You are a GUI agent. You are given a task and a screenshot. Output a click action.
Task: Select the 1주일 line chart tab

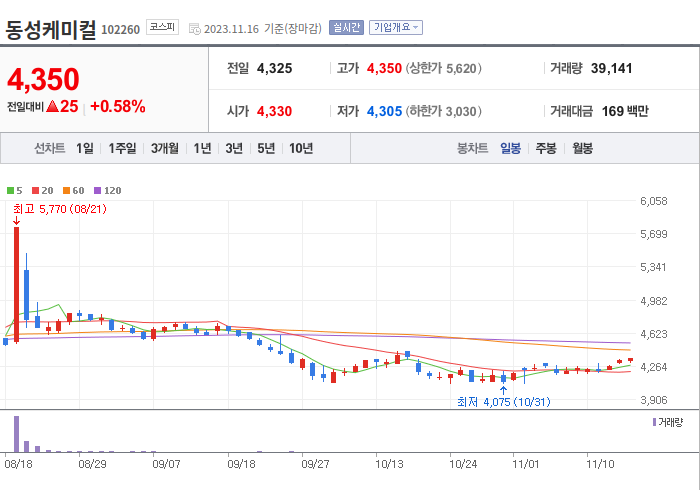[x=122, y=148]
